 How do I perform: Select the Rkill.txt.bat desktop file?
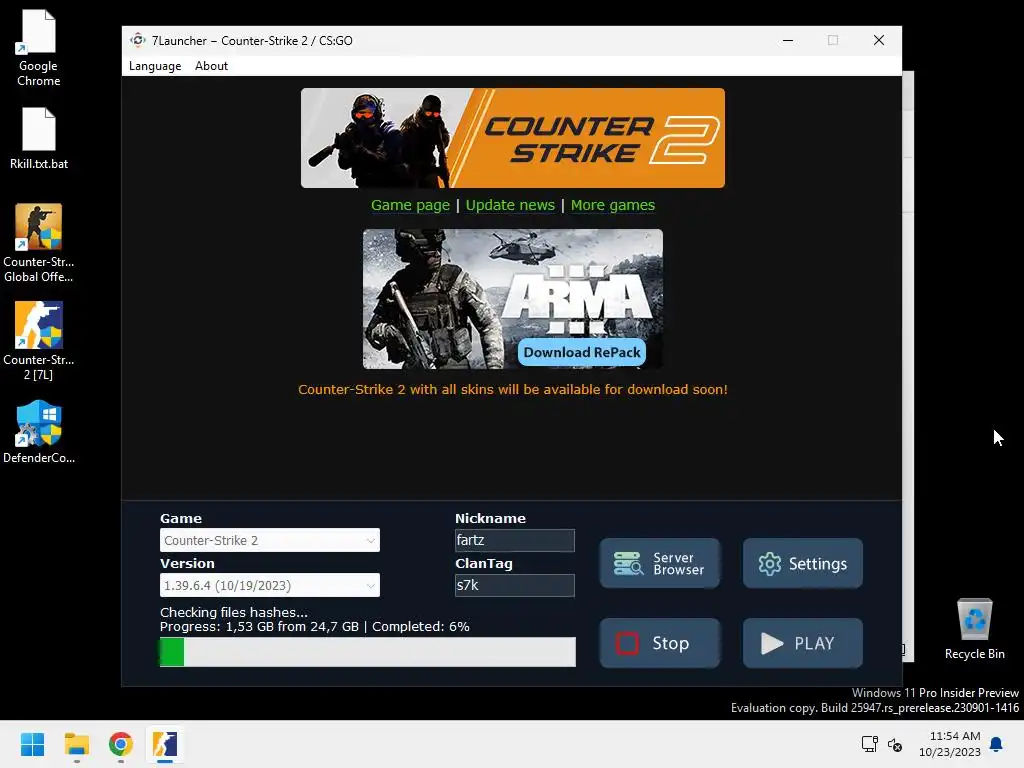tap(39, 138)
